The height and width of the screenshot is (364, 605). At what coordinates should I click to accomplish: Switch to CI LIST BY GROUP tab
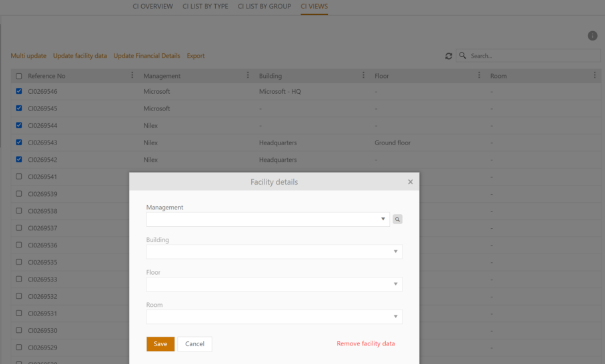(264, 7)
